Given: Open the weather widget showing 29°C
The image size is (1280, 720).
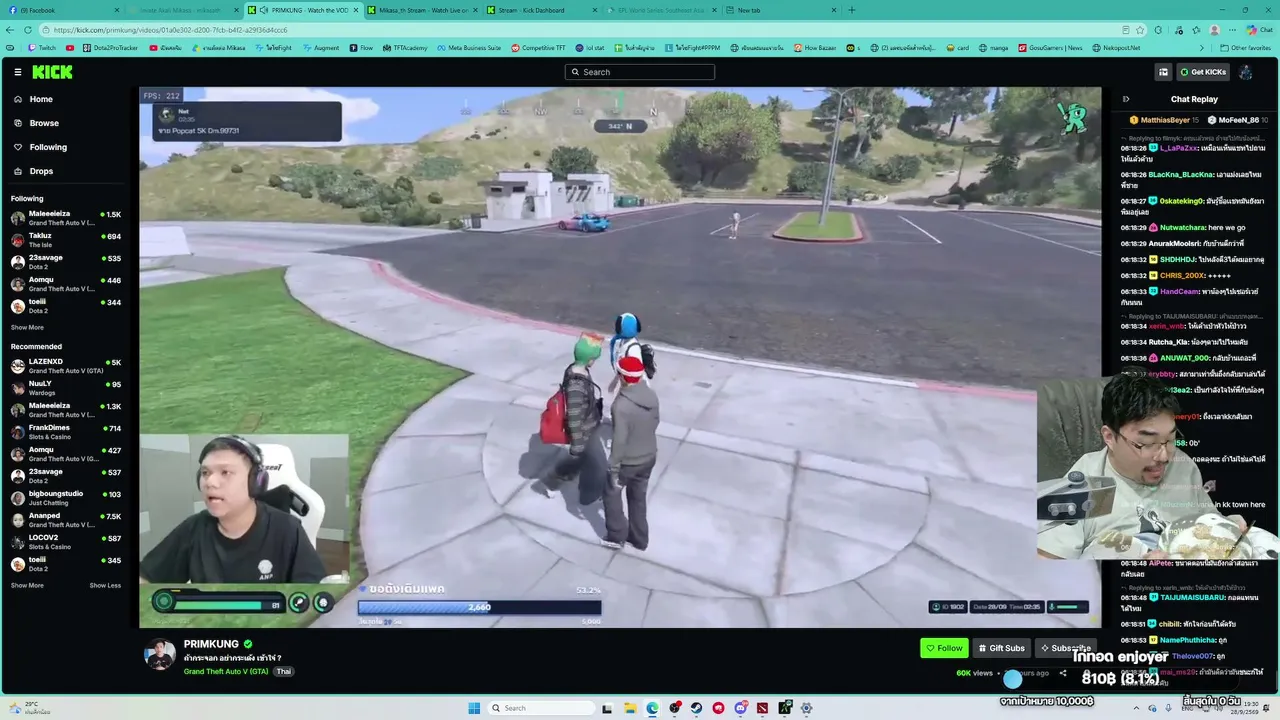Looking at the screenshot, I should click(x=30, y=708).
